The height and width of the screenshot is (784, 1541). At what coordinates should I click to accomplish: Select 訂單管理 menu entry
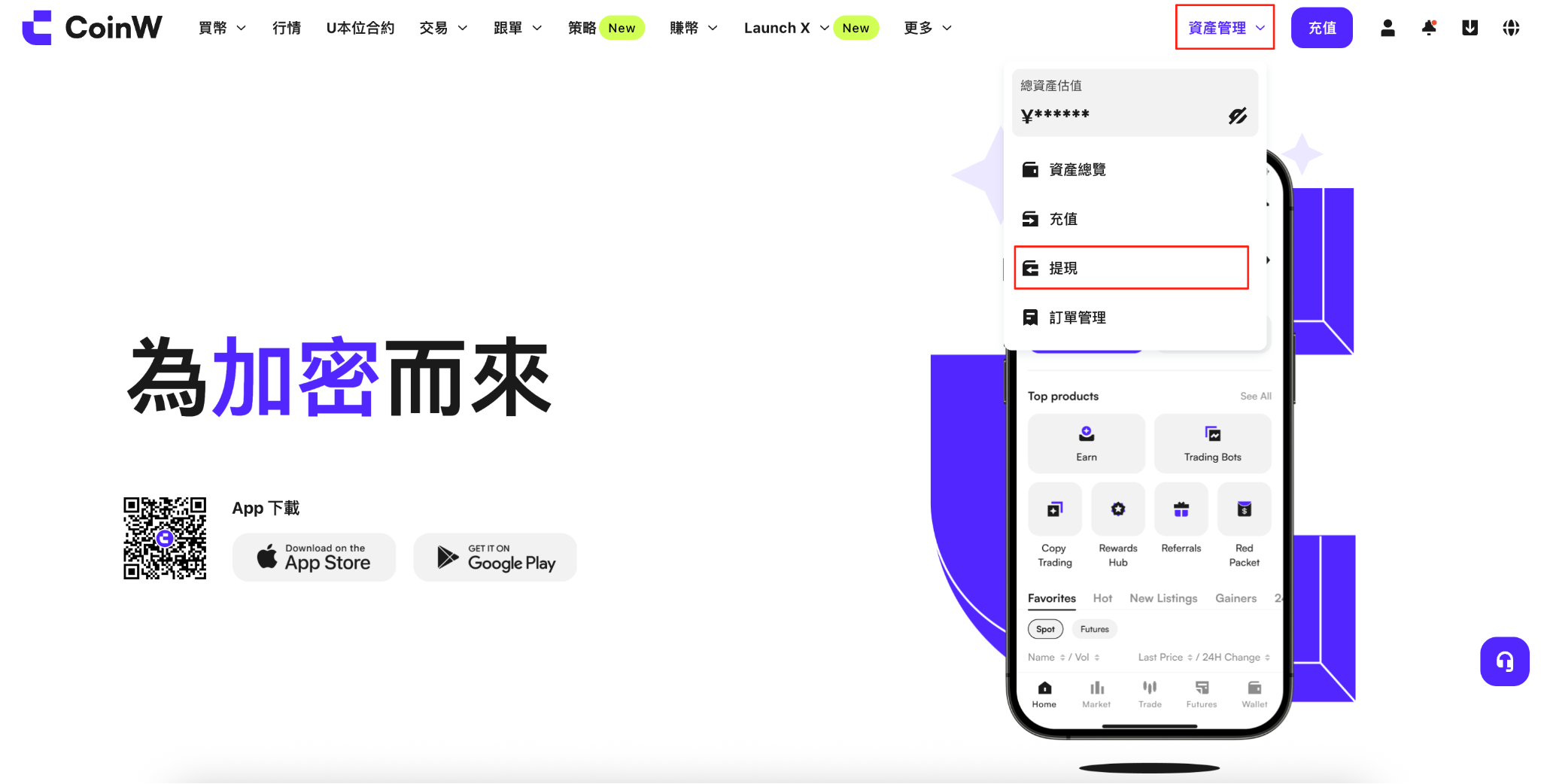pyautogui.click(x=1135, y=318)
